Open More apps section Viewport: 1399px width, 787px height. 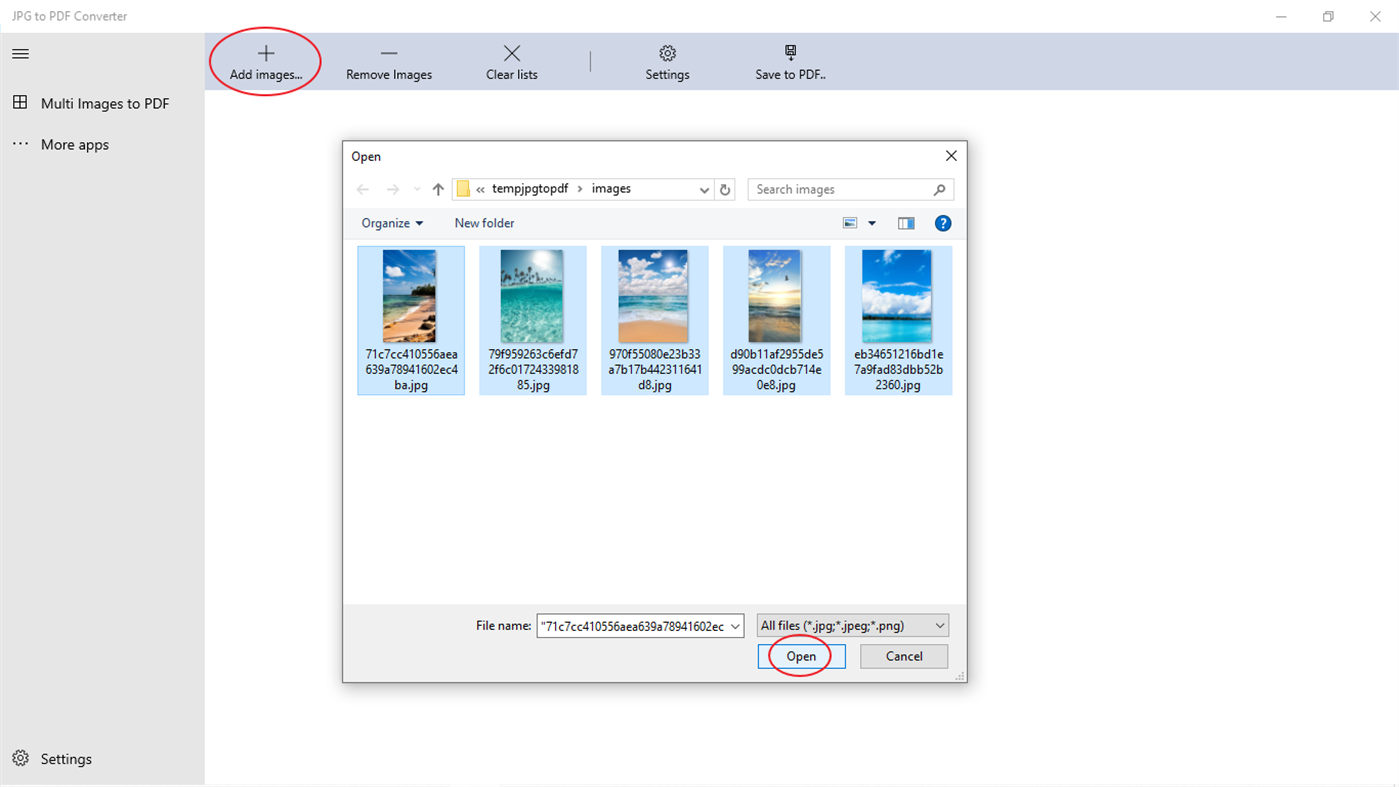pyautogui.click(x=75, y=144)
